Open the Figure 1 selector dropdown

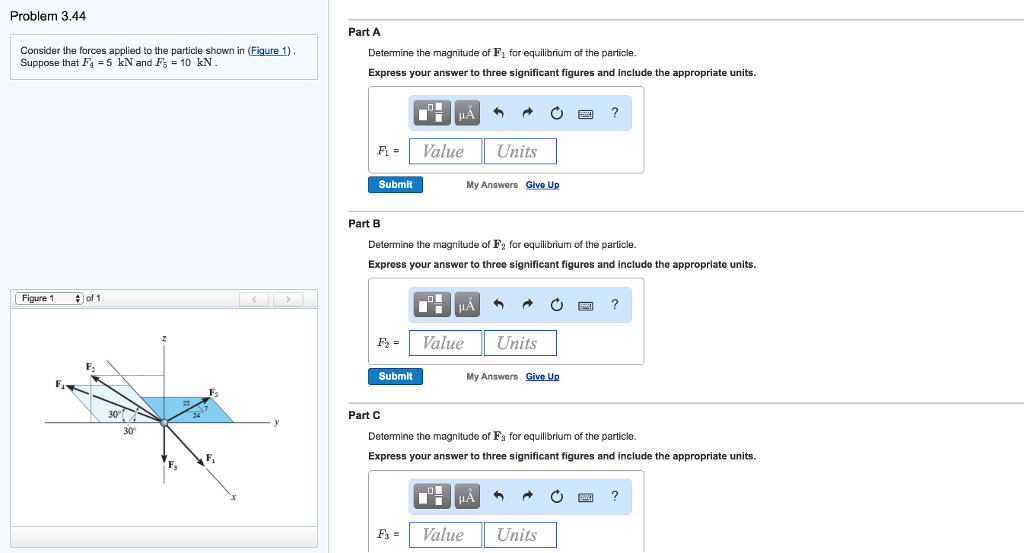(x=49, y=298)
